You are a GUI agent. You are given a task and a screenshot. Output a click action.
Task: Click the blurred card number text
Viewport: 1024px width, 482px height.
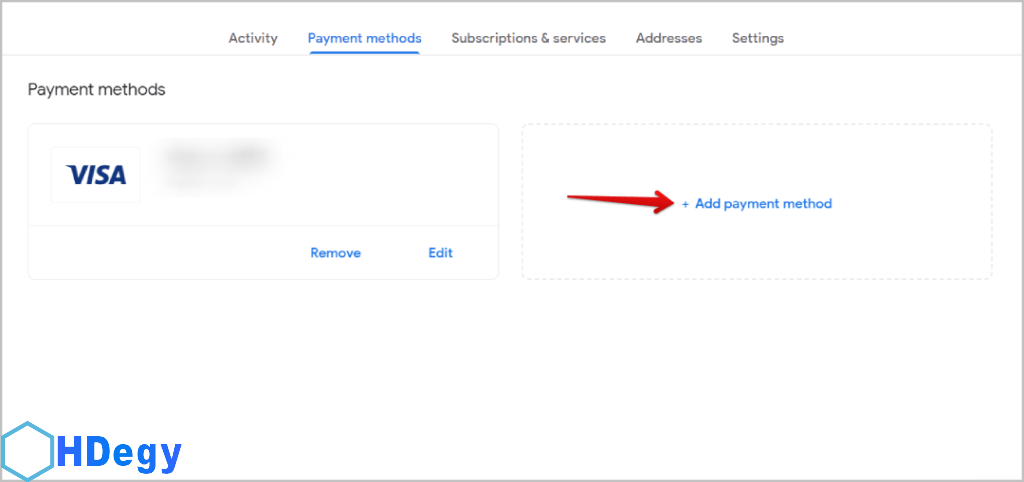click(220, 158)
